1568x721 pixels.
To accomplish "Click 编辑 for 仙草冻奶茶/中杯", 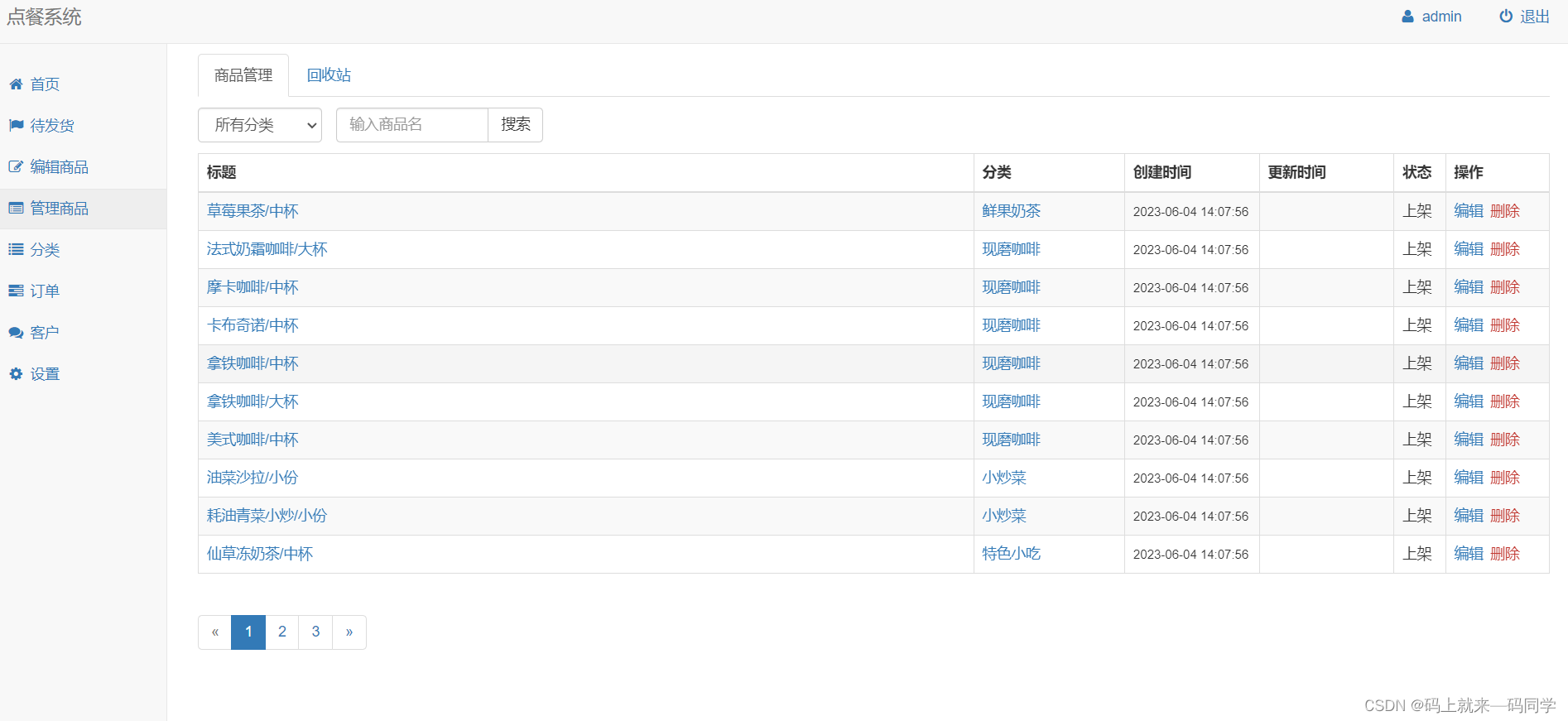I will coord(1469,554).
